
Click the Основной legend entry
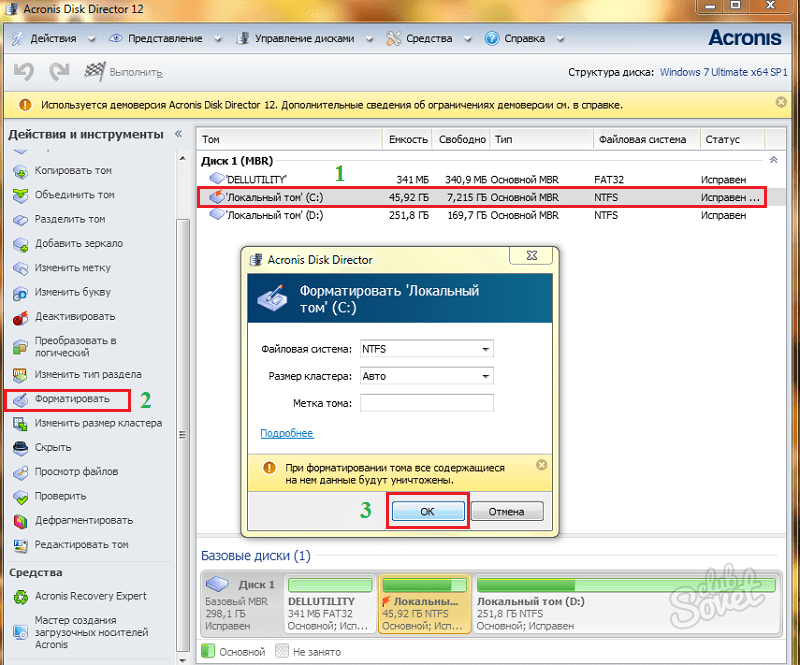[234, 652]
